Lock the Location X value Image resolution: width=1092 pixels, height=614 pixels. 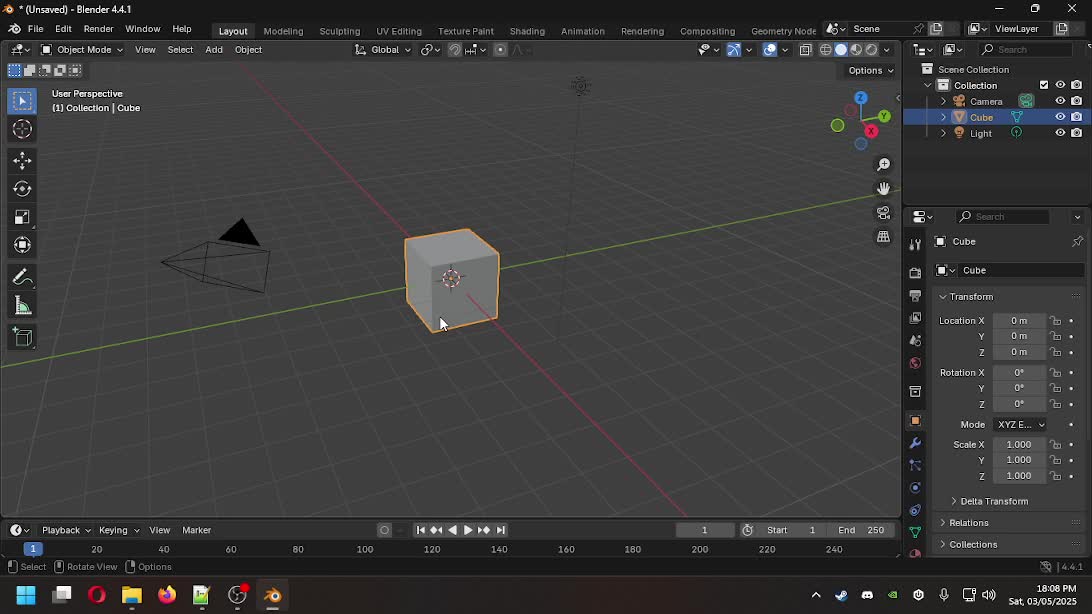1055,321
